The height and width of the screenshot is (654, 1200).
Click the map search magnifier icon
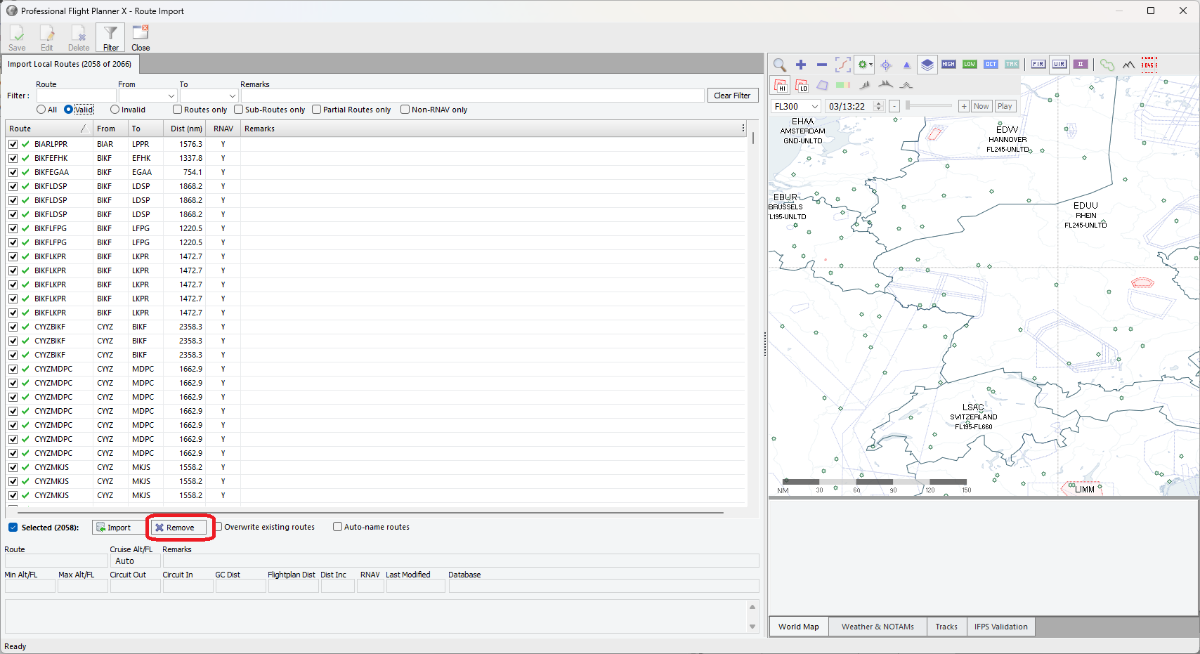tap(779, 64)
